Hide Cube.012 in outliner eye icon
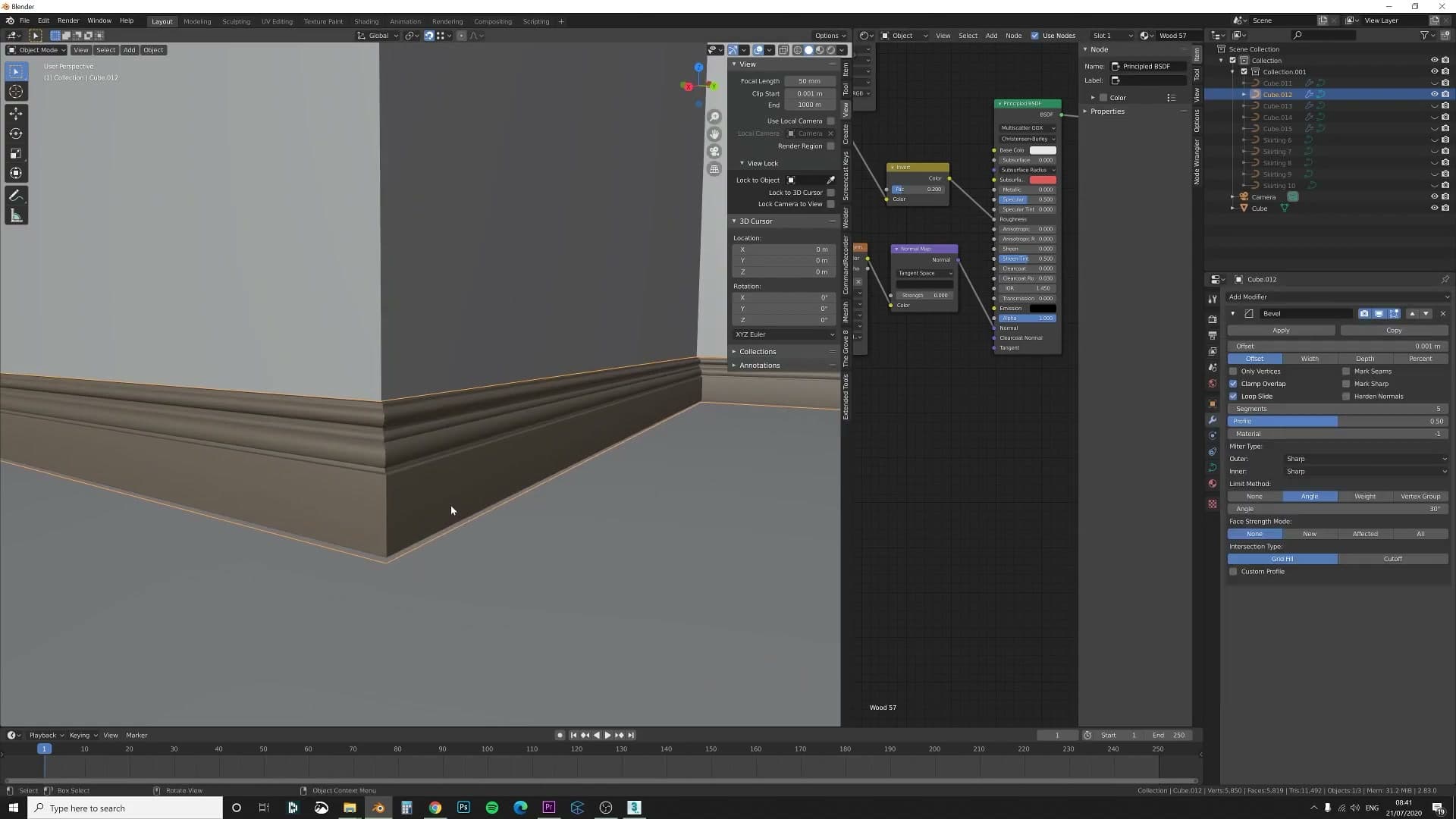The width and height of the screenshot is (1456, 819). click(x=1434, y=95)
